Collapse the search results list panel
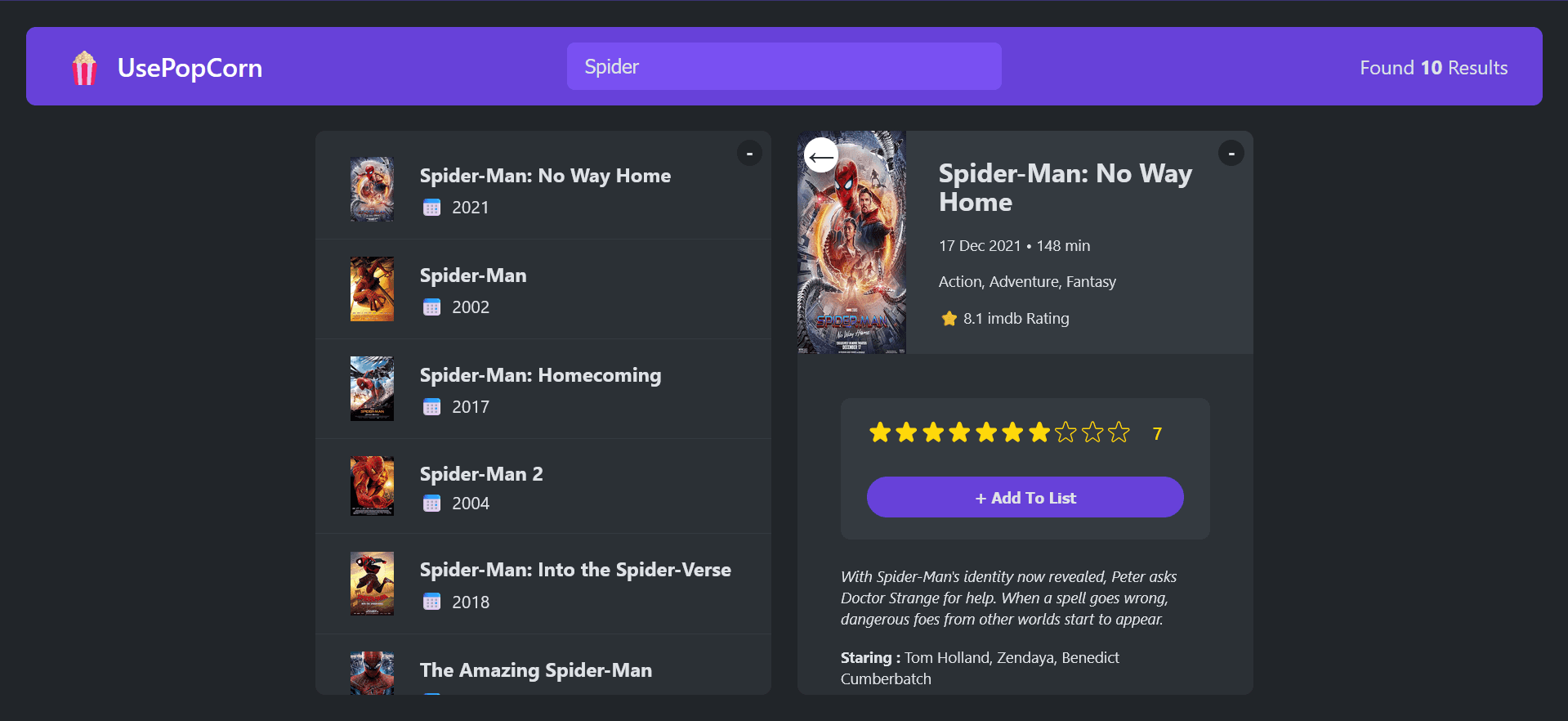Screen dimensions: 1568x721 pyautogui.click(x=749, y=153)
